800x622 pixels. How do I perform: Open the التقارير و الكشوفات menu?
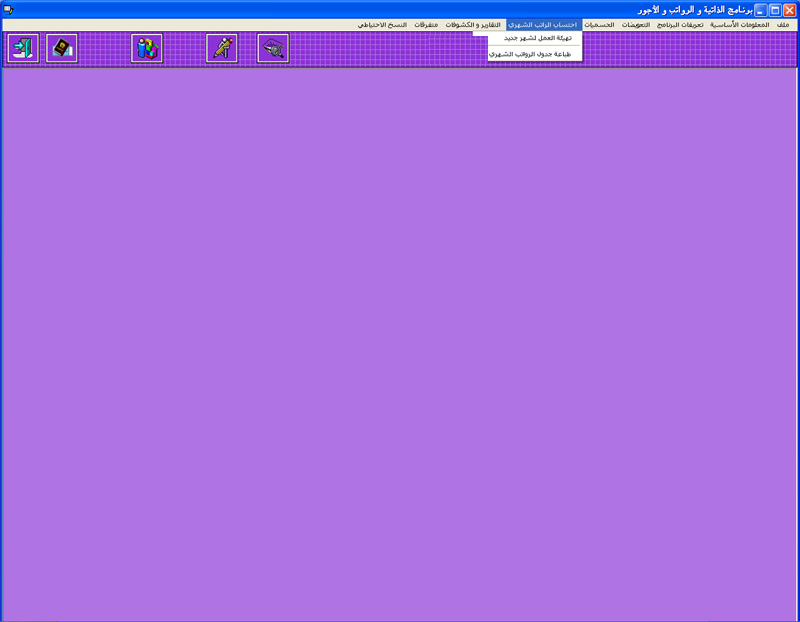click(473, 24)
